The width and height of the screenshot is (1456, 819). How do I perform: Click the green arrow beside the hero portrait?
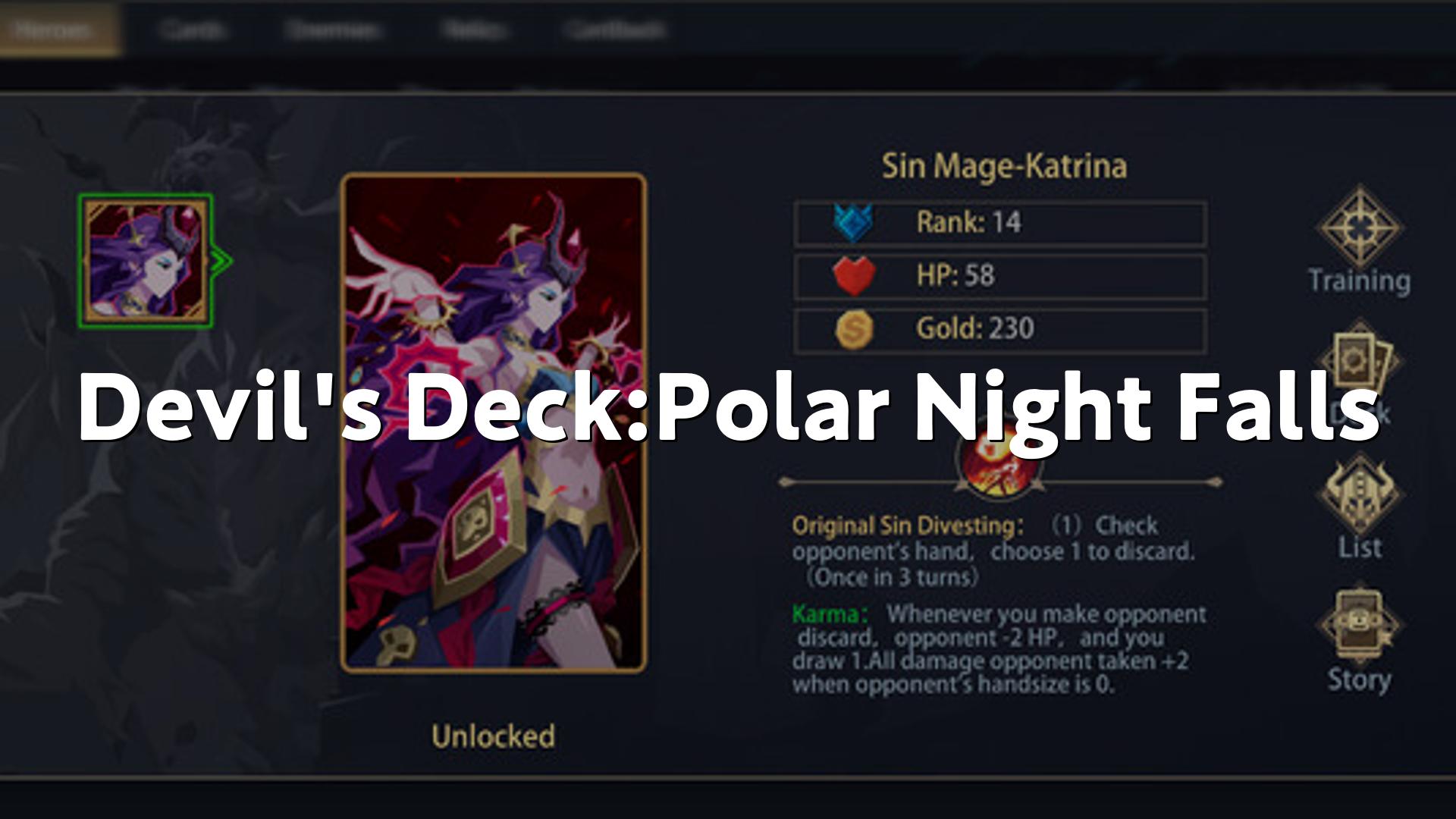coord(221,262)
